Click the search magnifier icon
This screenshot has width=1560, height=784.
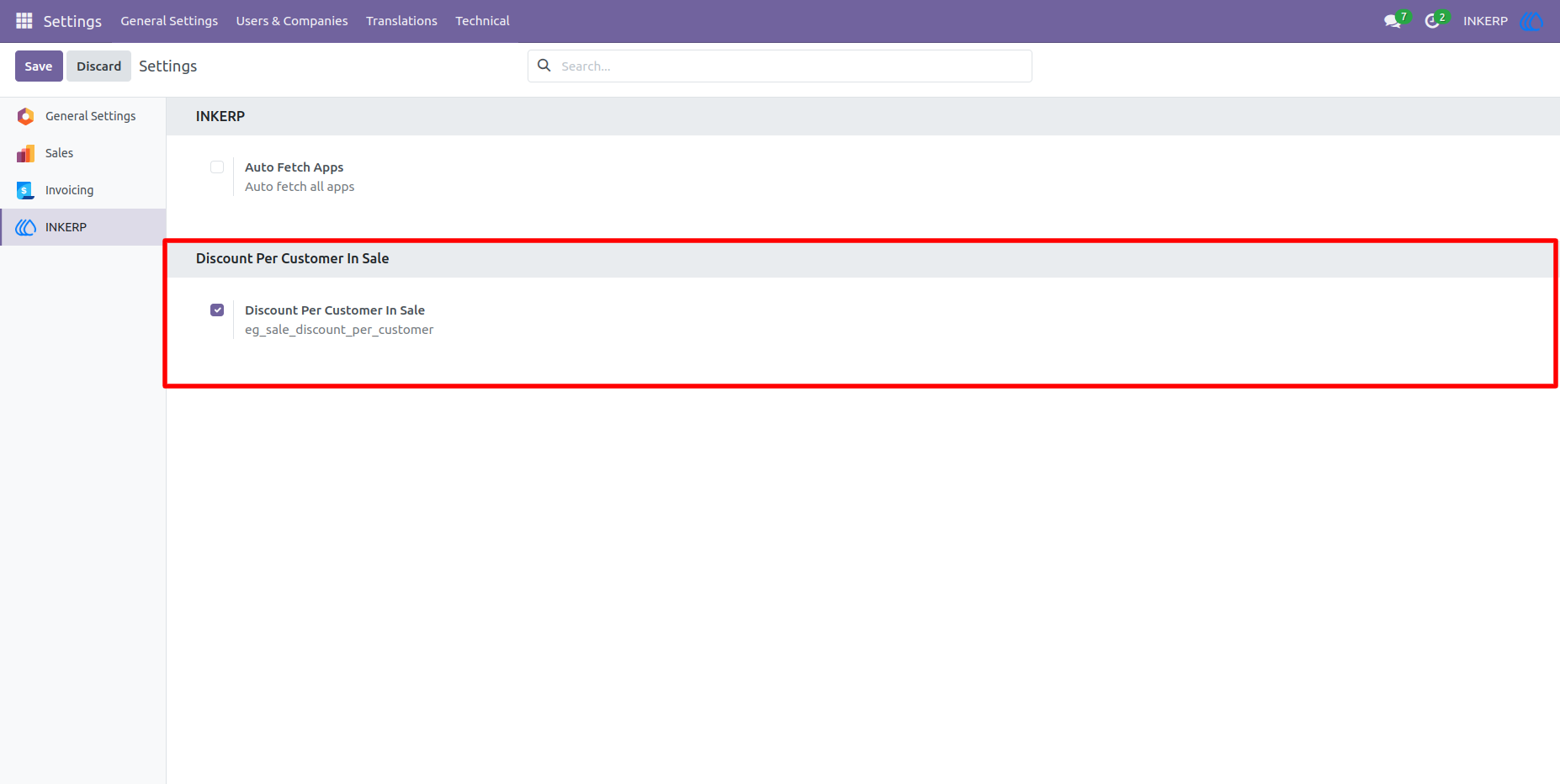544,66
